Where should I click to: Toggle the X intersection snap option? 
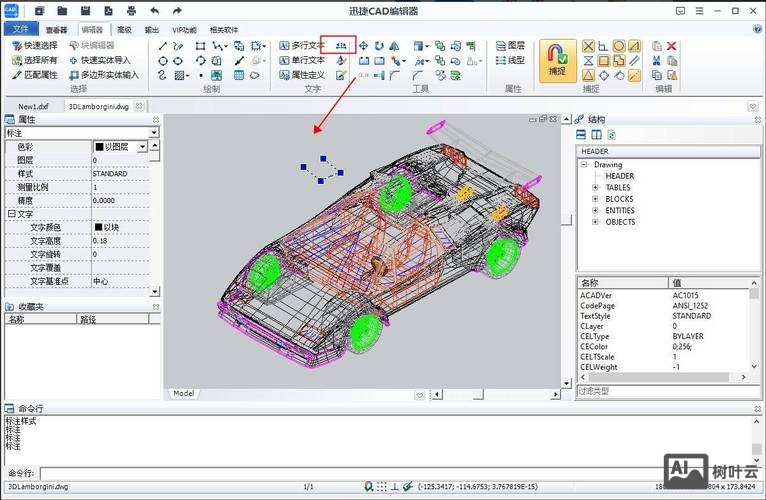588,46
